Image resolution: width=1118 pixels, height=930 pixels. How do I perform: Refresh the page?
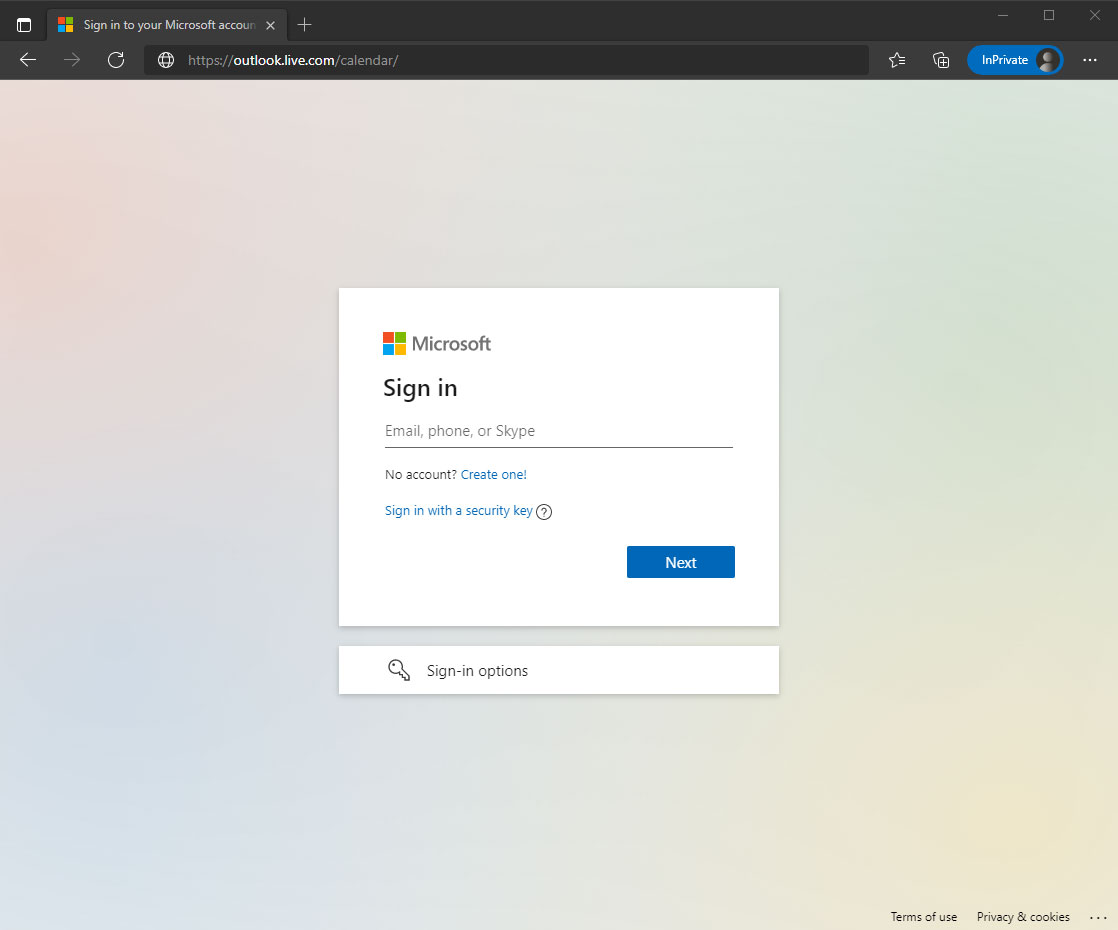click(116, 60)
